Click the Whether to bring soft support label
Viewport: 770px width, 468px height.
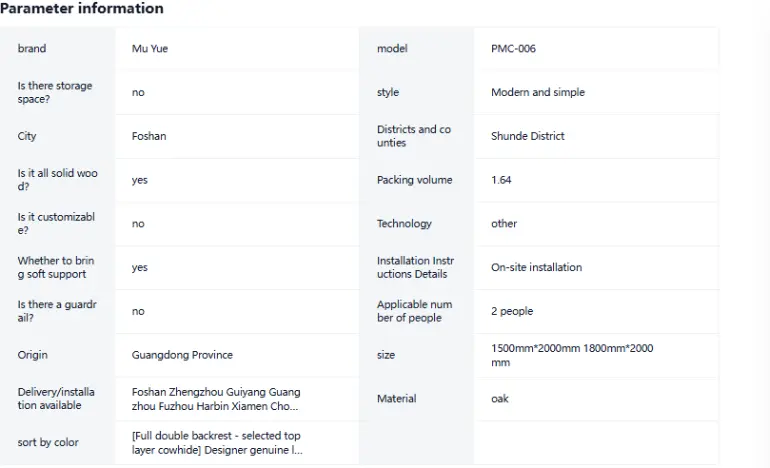(56, 267)
